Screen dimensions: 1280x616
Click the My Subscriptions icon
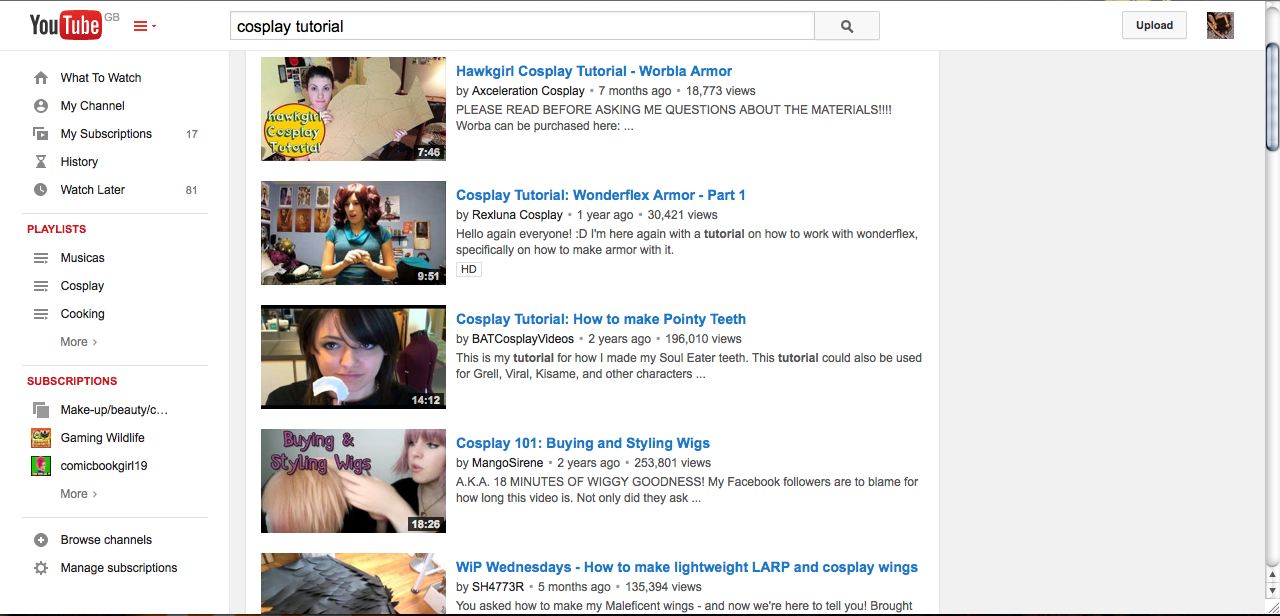[x=41, y=134]
